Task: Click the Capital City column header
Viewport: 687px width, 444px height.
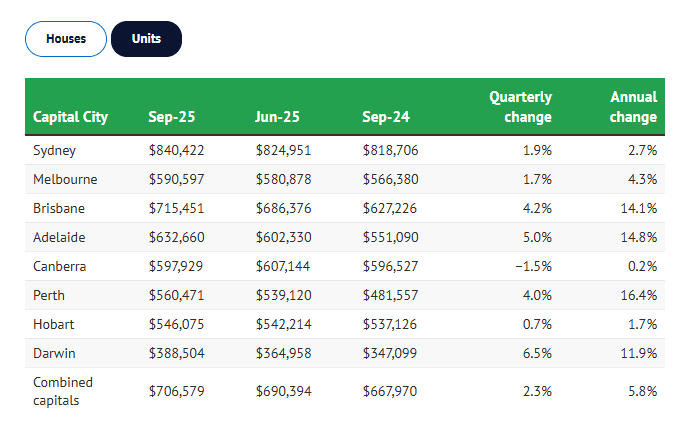Action: 70,117
